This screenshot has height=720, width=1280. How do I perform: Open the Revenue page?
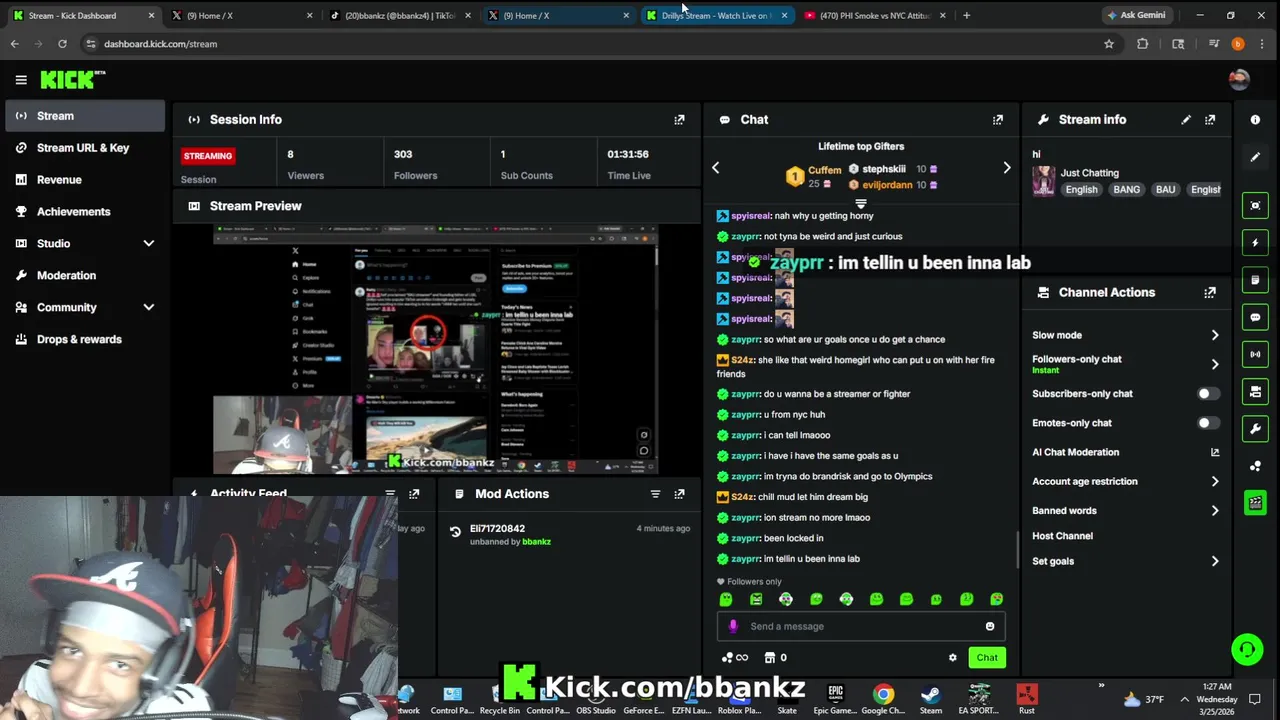(x=86, y=180)
